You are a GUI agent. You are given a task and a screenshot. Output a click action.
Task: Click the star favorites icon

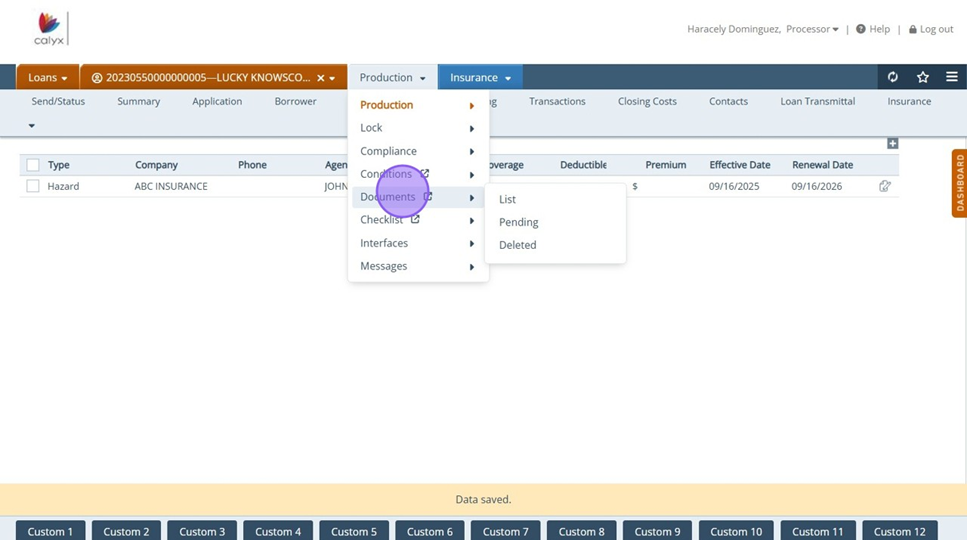922,77
